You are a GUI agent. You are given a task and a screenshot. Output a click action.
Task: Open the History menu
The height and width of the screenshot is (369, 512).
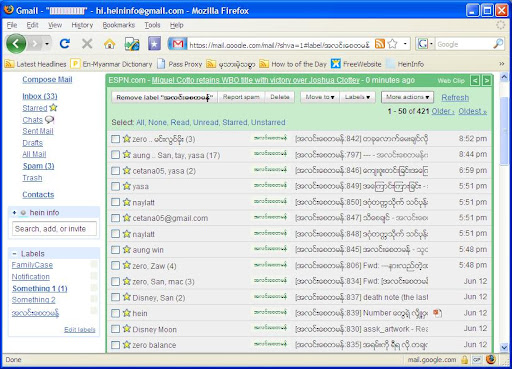coord(82,25)
